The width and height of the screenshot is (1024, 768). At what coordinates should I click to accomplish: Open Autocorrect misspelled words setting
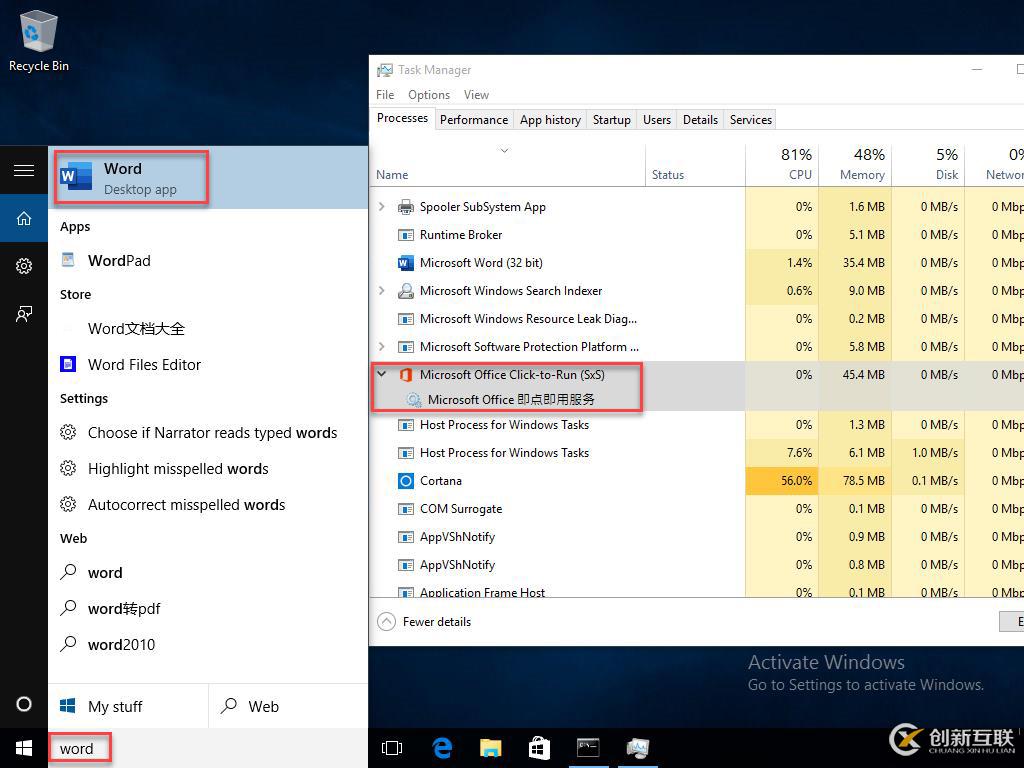tap(208, 505)
